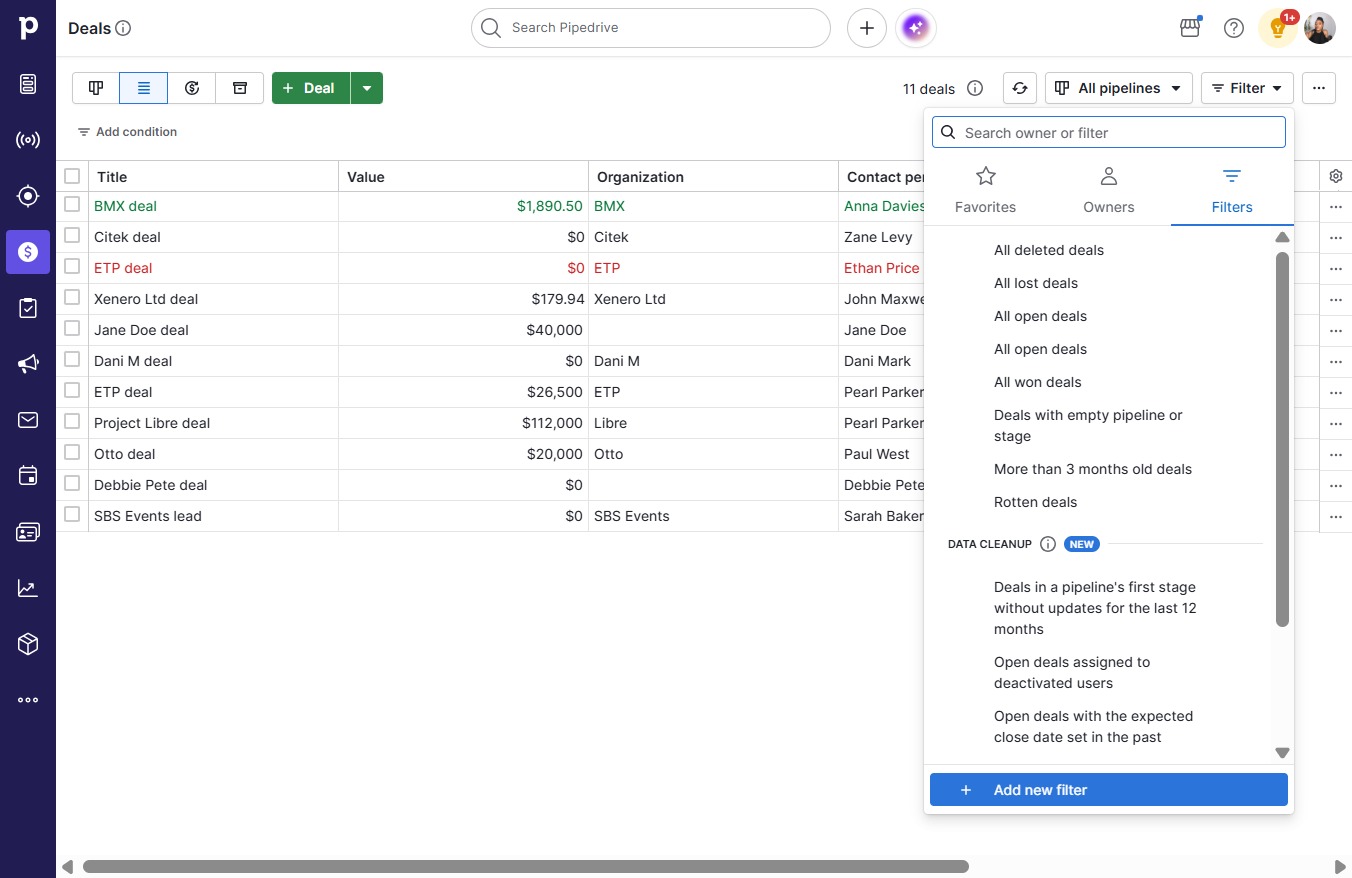Refresh the deals list
The width and height of the screenshot is (1352, 878).
click(x=1020, y=88)
